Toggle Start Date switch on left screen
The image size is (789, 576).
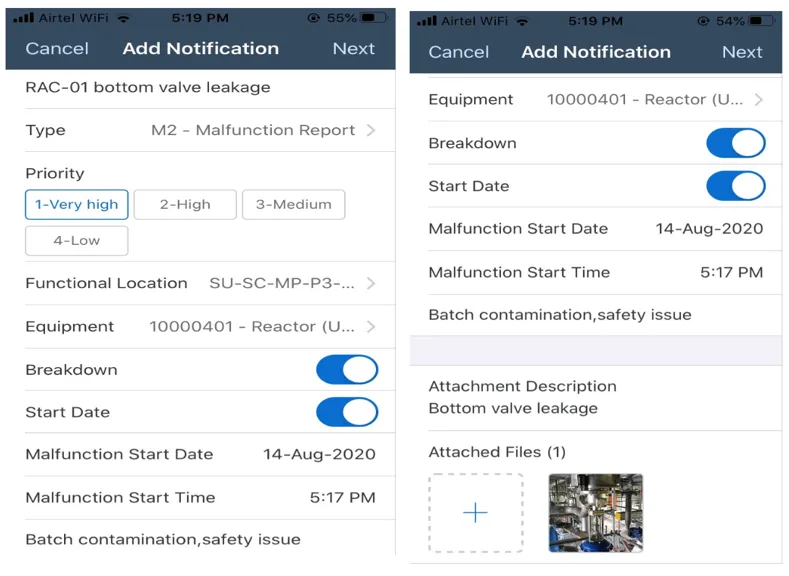point(347,412)
